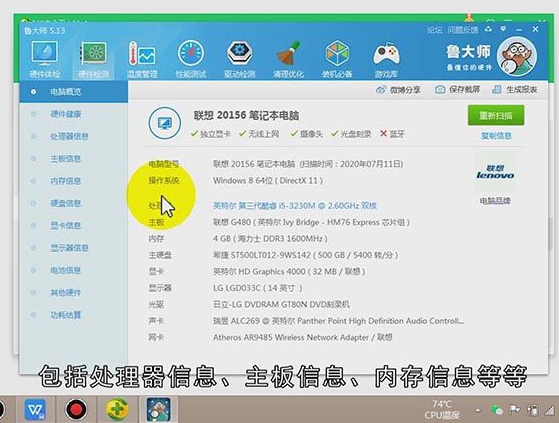Open the 论坛 forum link

[435, 30]
